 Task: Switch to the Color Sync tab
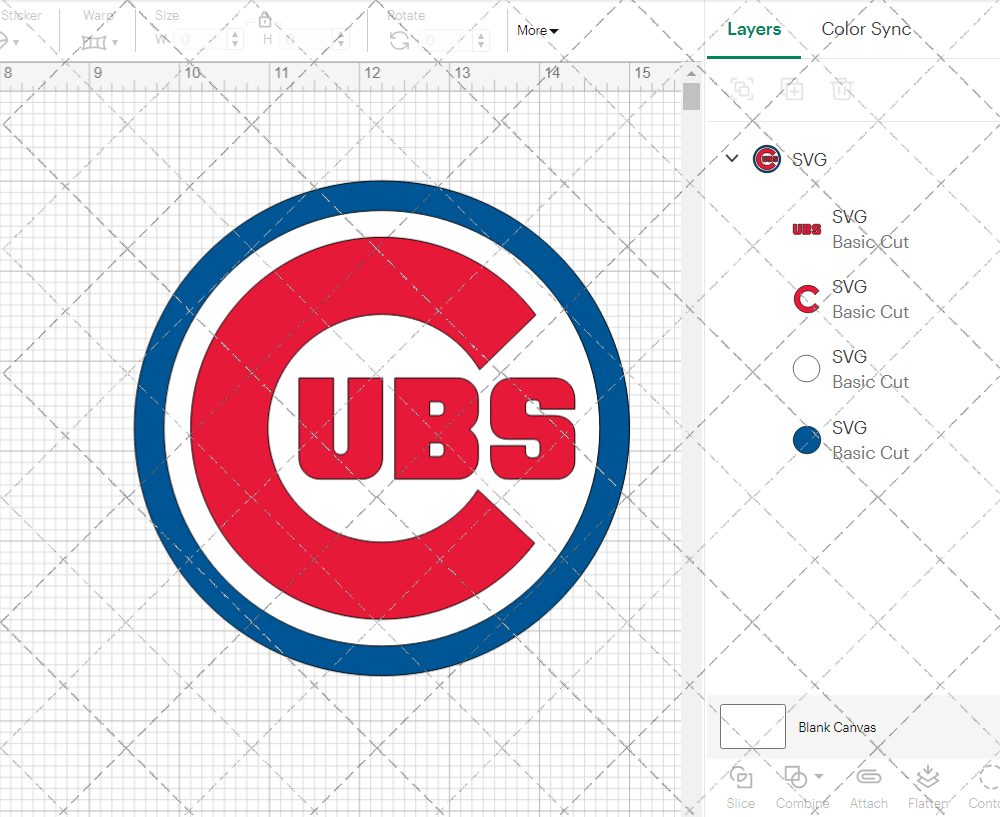click(x=866, y=29)
